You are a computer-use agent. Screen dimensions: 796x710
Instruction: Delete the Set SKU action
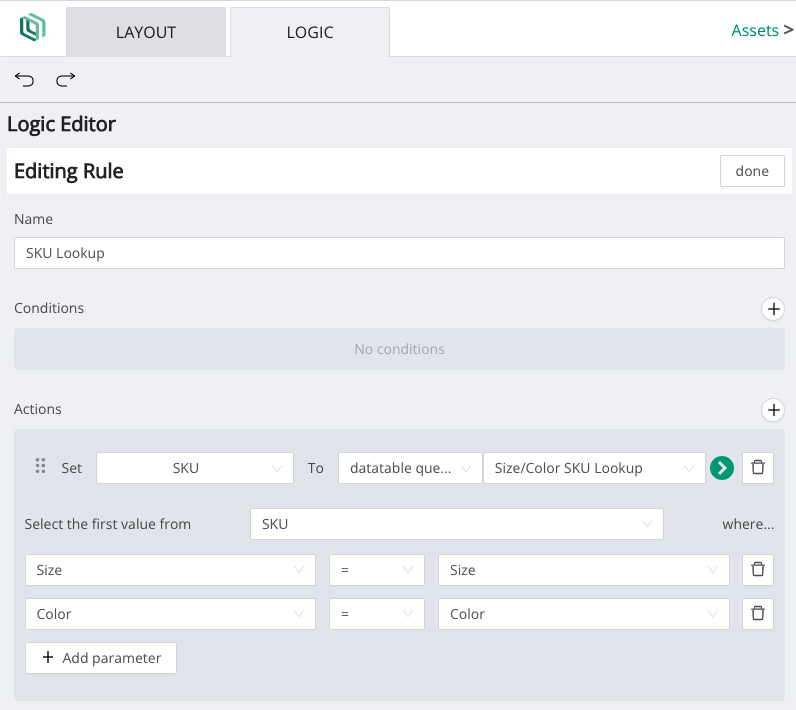pos(758,468)
